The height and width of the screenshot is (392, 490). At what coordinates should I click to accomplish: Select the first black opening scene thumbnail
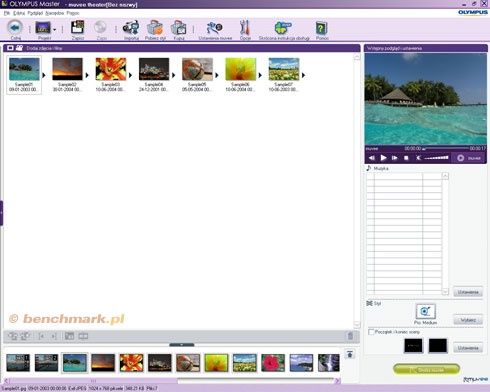coord(413,346)
